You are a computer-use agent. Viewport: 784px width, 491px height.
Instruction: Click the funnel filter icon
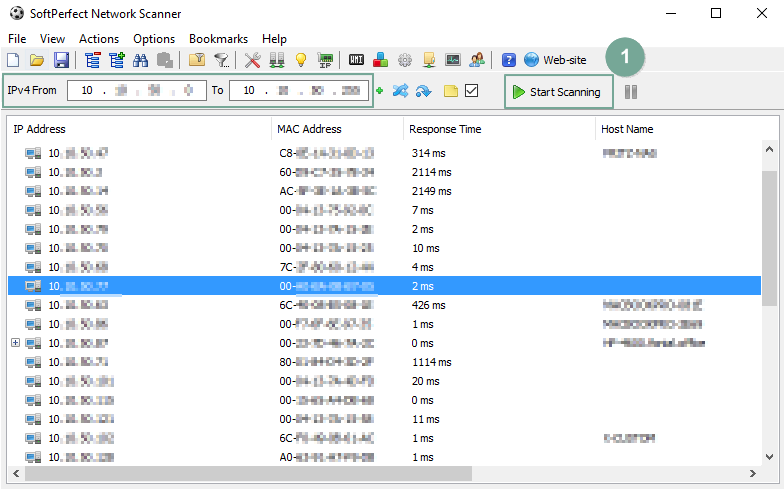(x=221, y=61)
